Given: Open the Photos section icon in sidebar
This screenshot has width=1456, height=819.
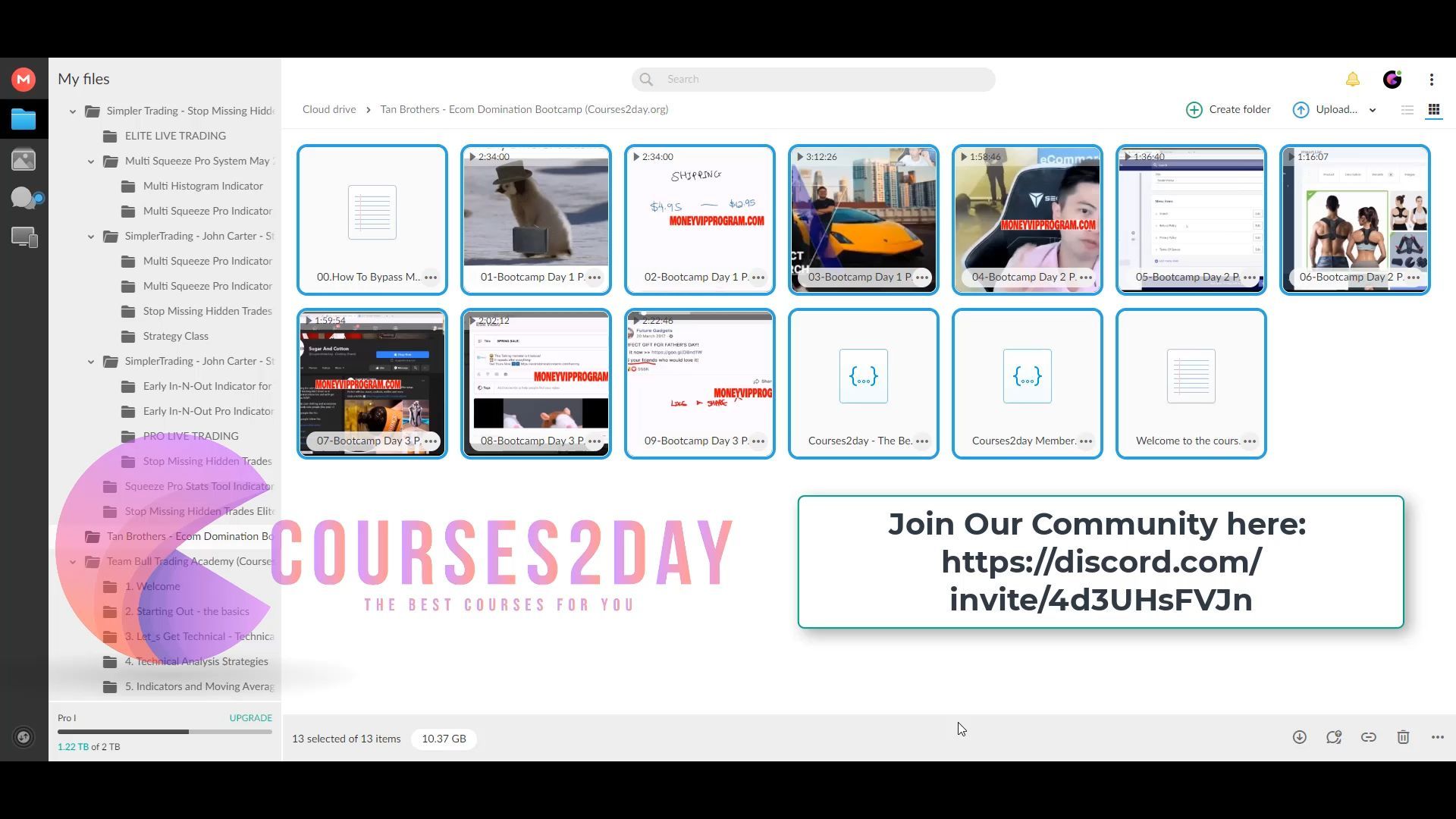Looking at the screenshot, I should (x=24, y=160).
